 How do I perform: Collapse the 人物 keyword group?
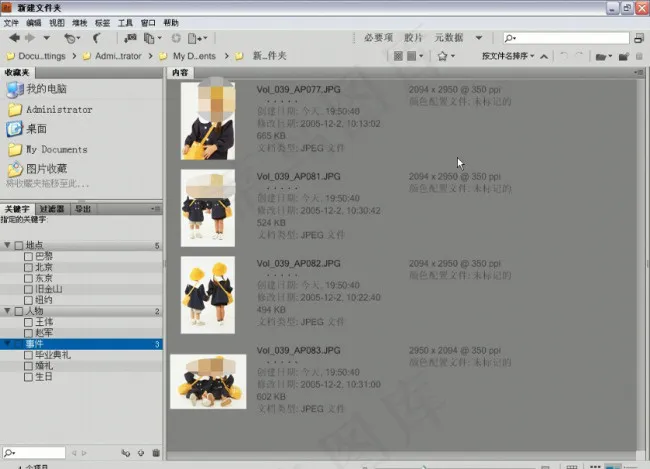click(7, 311)
